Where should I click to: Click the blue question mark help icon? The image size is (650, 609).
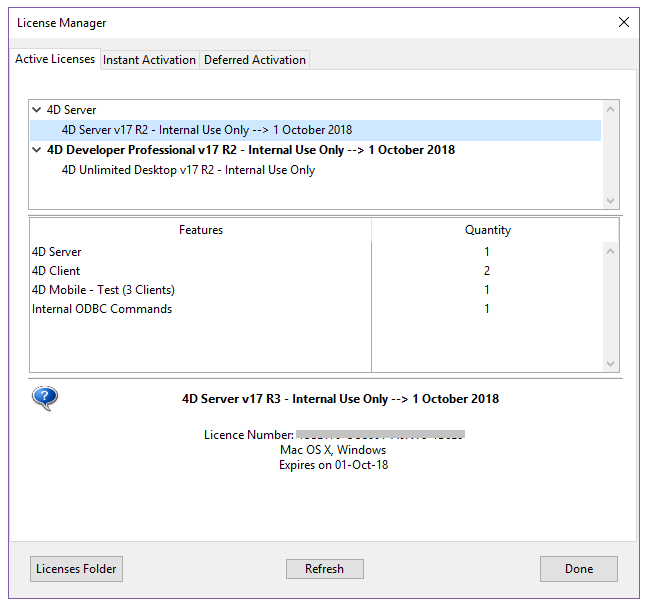click(45, 399)
